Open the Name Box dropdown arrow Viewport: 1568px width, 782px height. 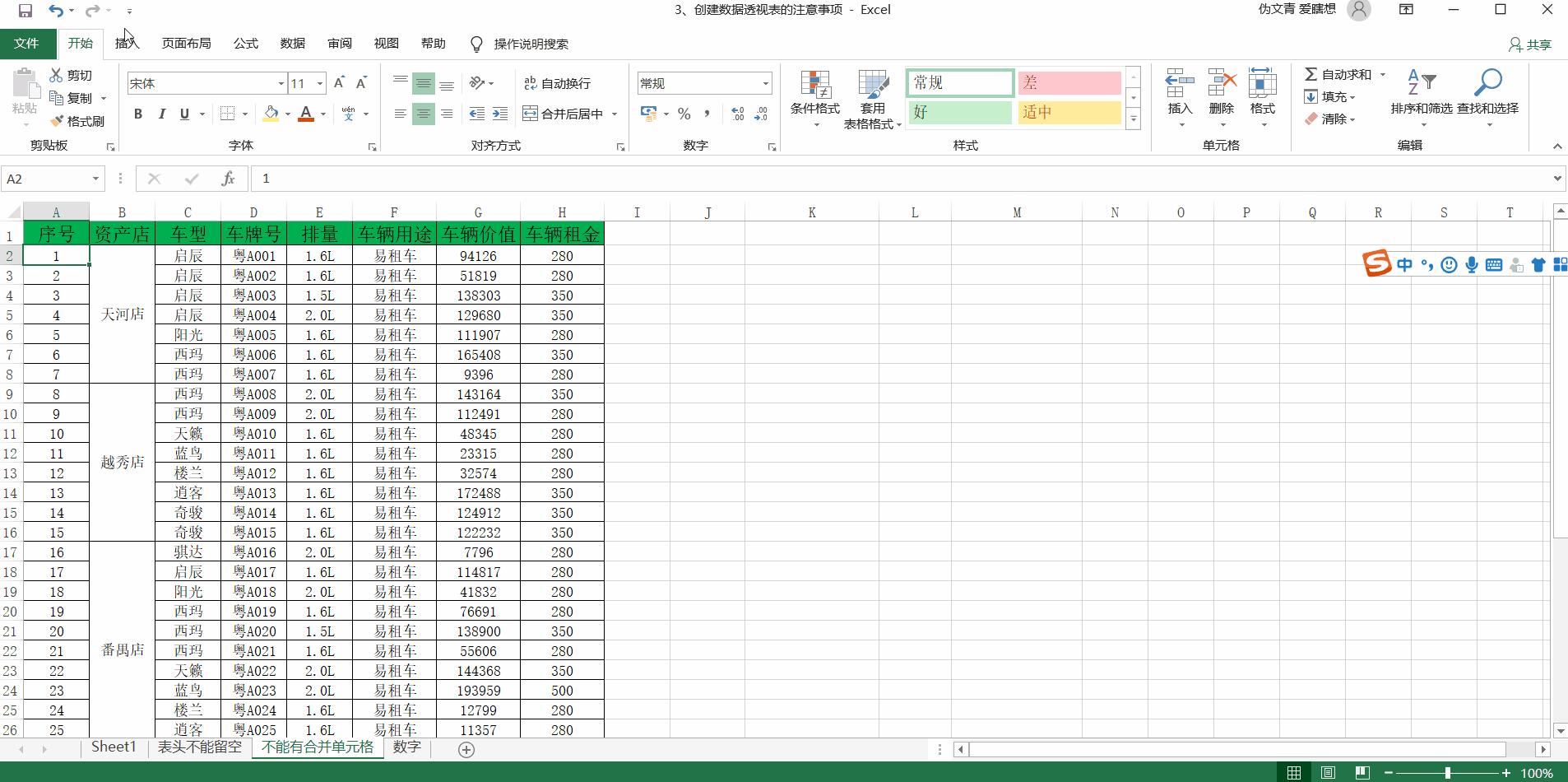pyautogui.click(x=95, y=179)
